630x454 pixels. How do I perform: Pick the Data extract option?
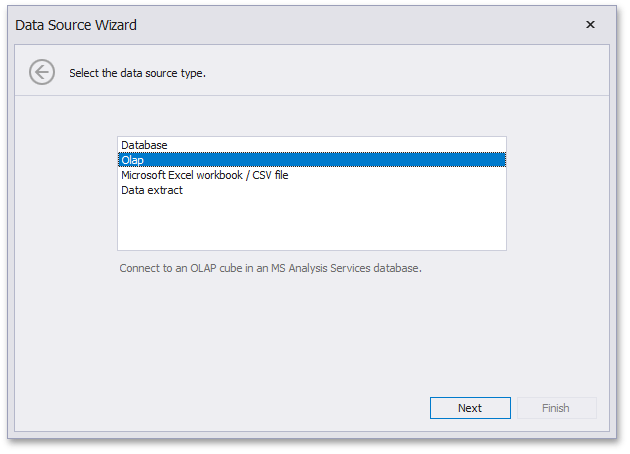point(152,190)
